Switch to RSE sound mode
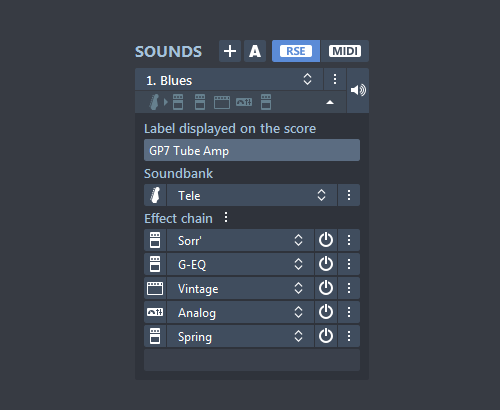Screen dimensions: 500x410 [296, 51]
